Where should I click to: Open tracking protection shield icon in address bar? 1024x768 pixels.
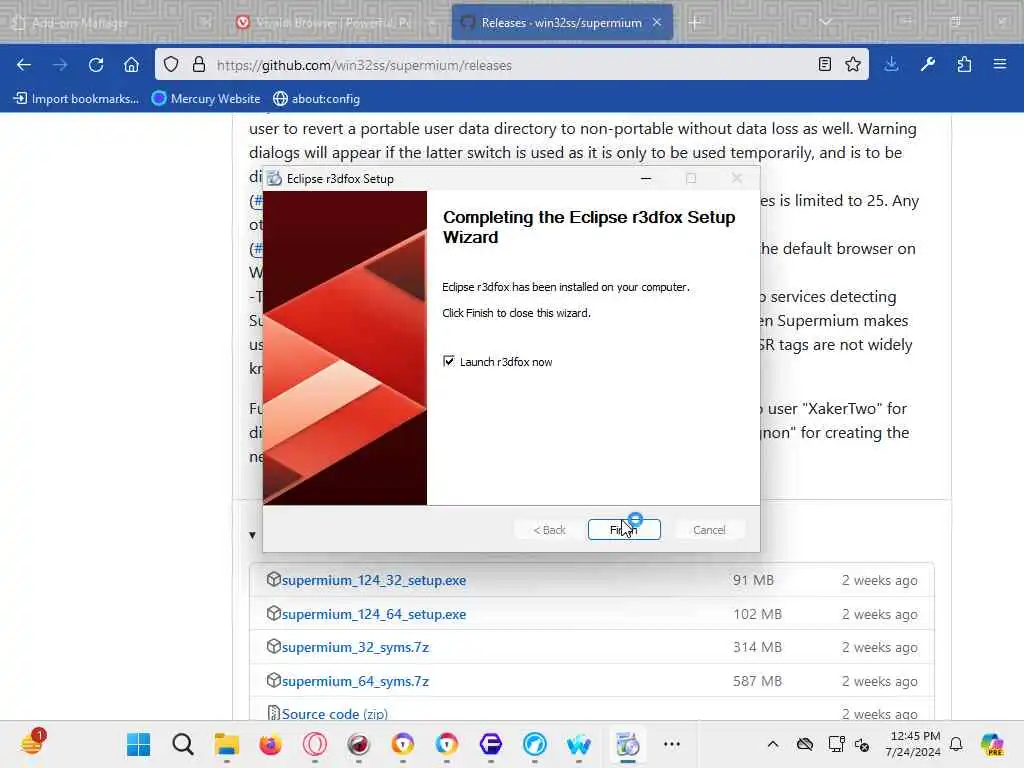point(171,65)
